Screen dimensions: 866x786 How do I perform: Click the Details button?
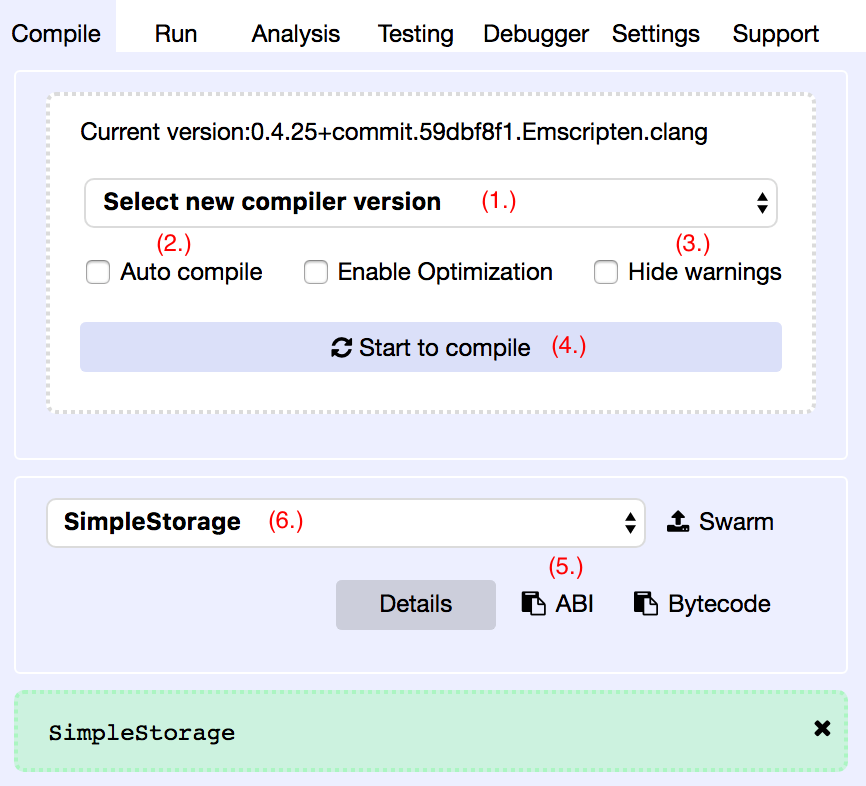tap(416, 604)
